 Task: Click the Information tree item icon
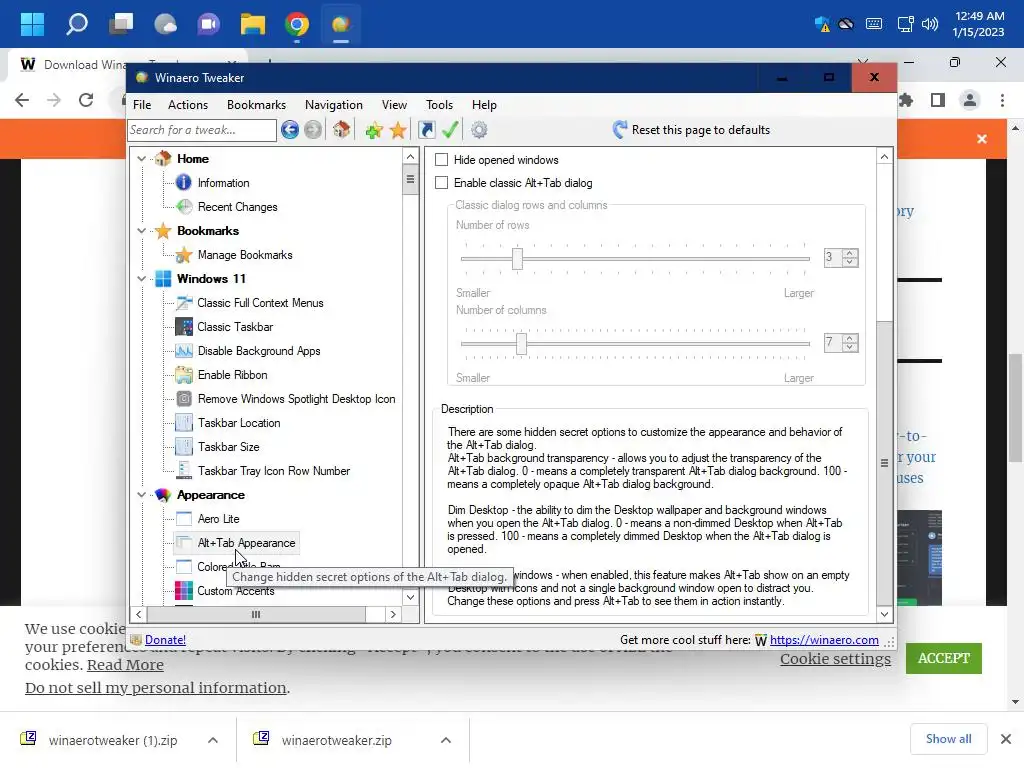click(184, 183)
